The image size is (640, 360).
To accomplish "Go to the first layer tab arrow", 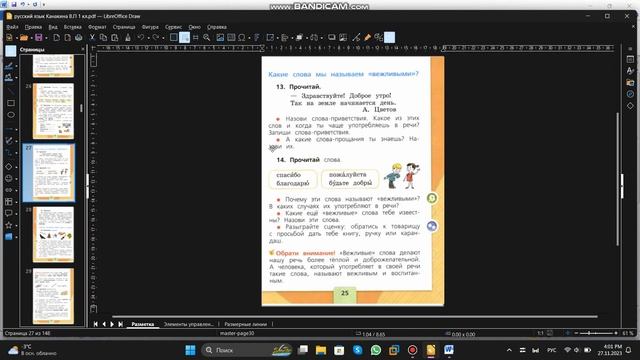I will tap(96, 324).
